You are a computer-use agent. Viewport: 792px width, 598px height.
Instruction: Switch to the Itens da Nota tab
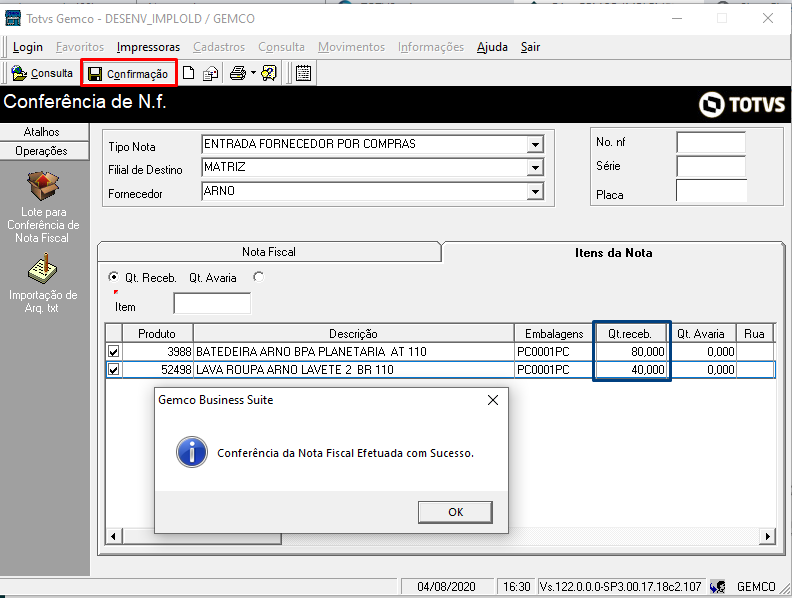(x=613, y=253)
